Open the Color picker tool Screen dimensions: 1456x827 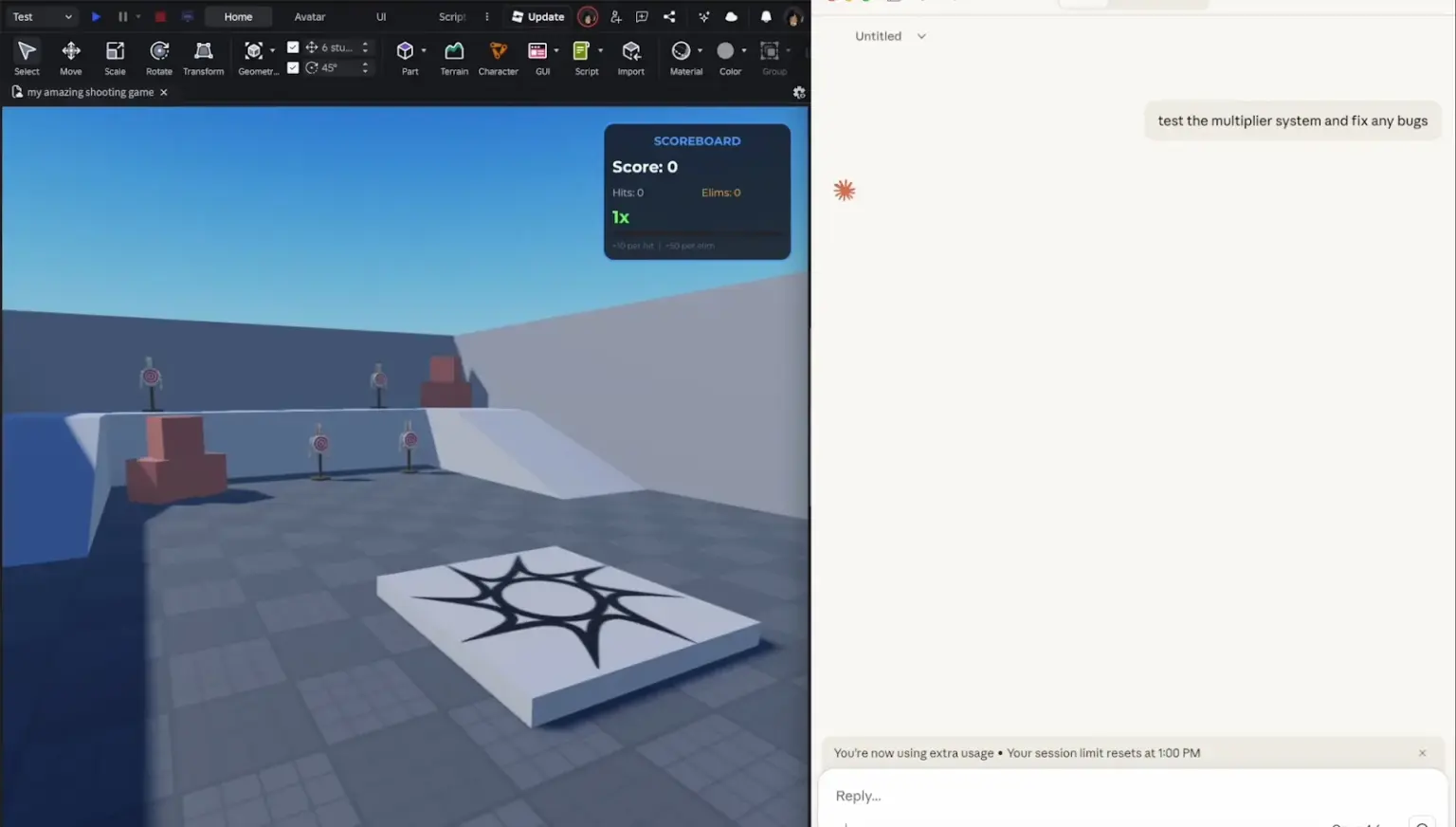click(728, 56)
